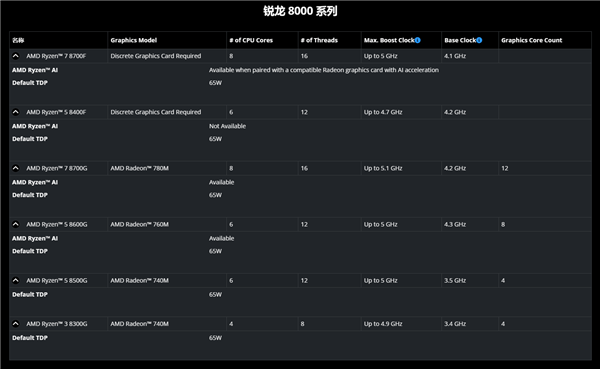This screenshot has width=600, height=369.
Task: Open the AMD Ryzen 7 8700G name
Action: coord(57,168)
